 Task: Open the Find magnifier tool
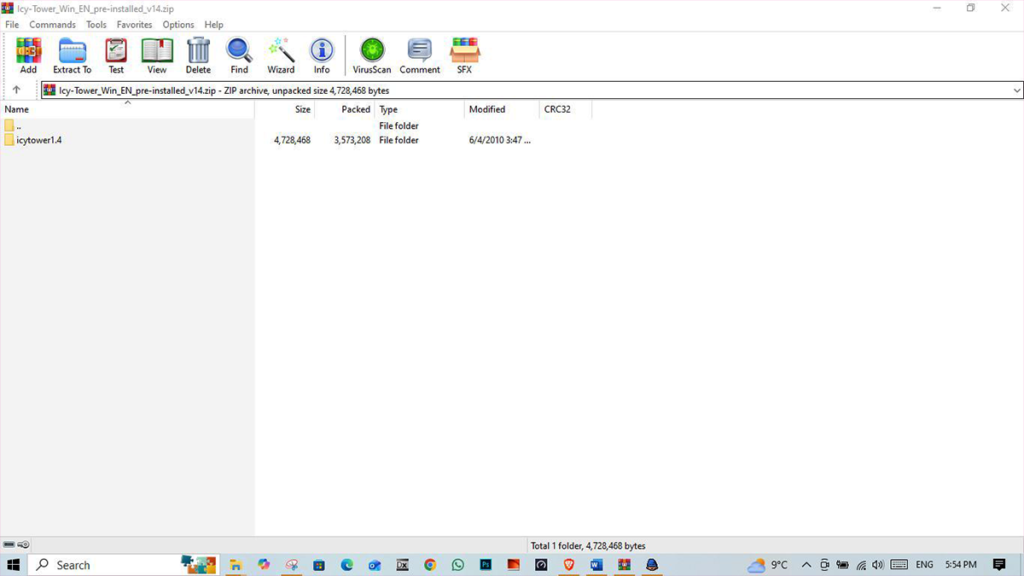click(x=239, y=55)
